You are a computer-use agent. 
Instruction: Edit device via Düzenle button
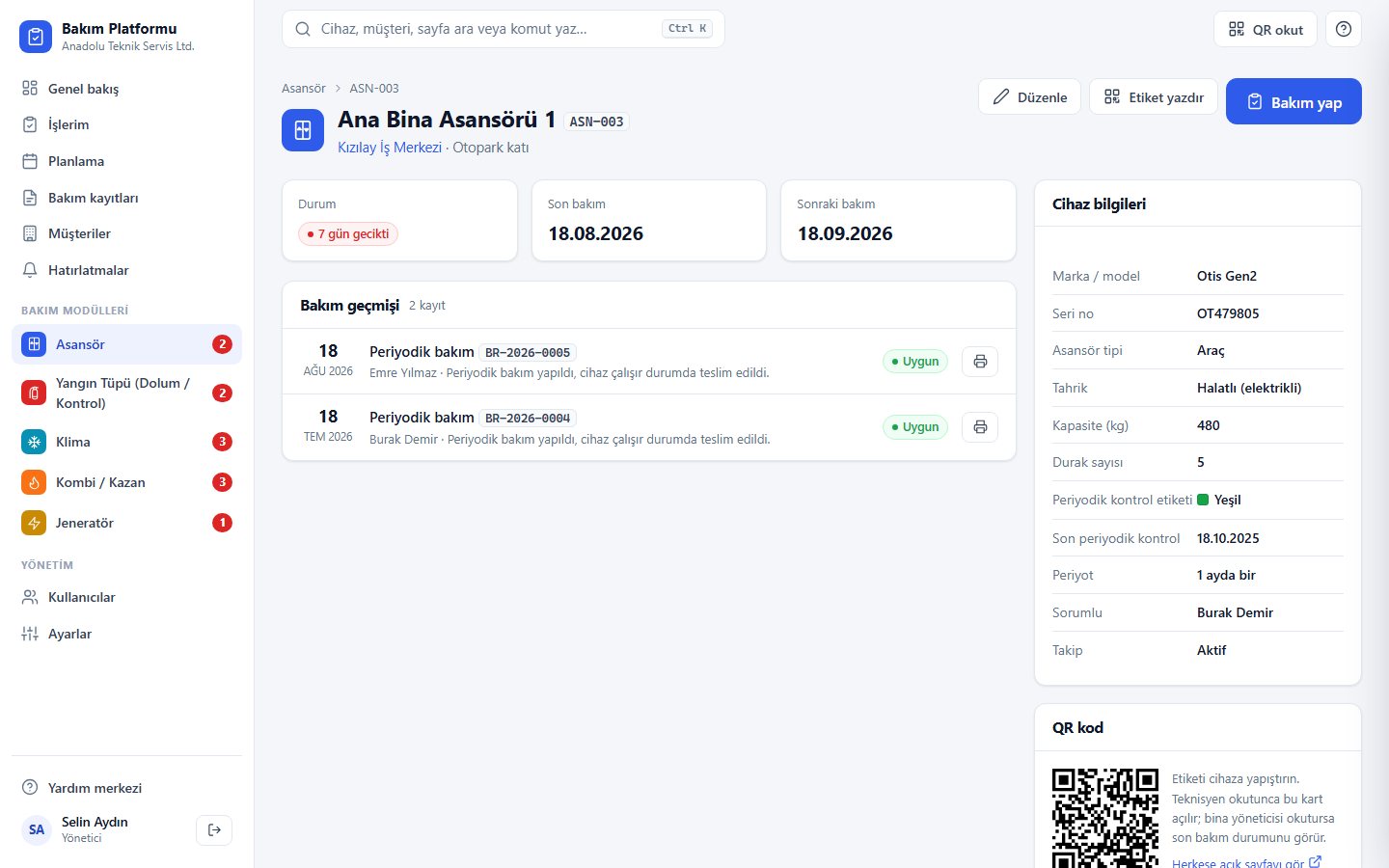[1029, 96]
